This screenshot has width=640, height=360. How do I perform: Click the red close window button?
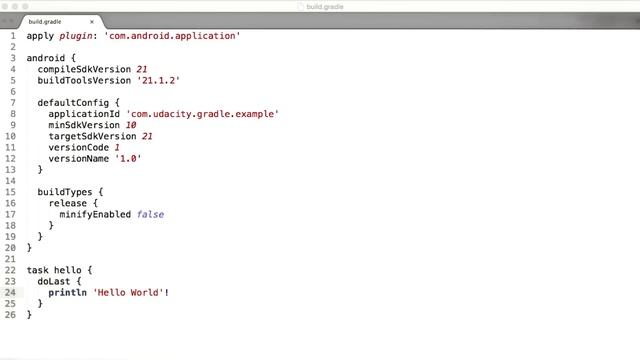(x=5, y=6)
